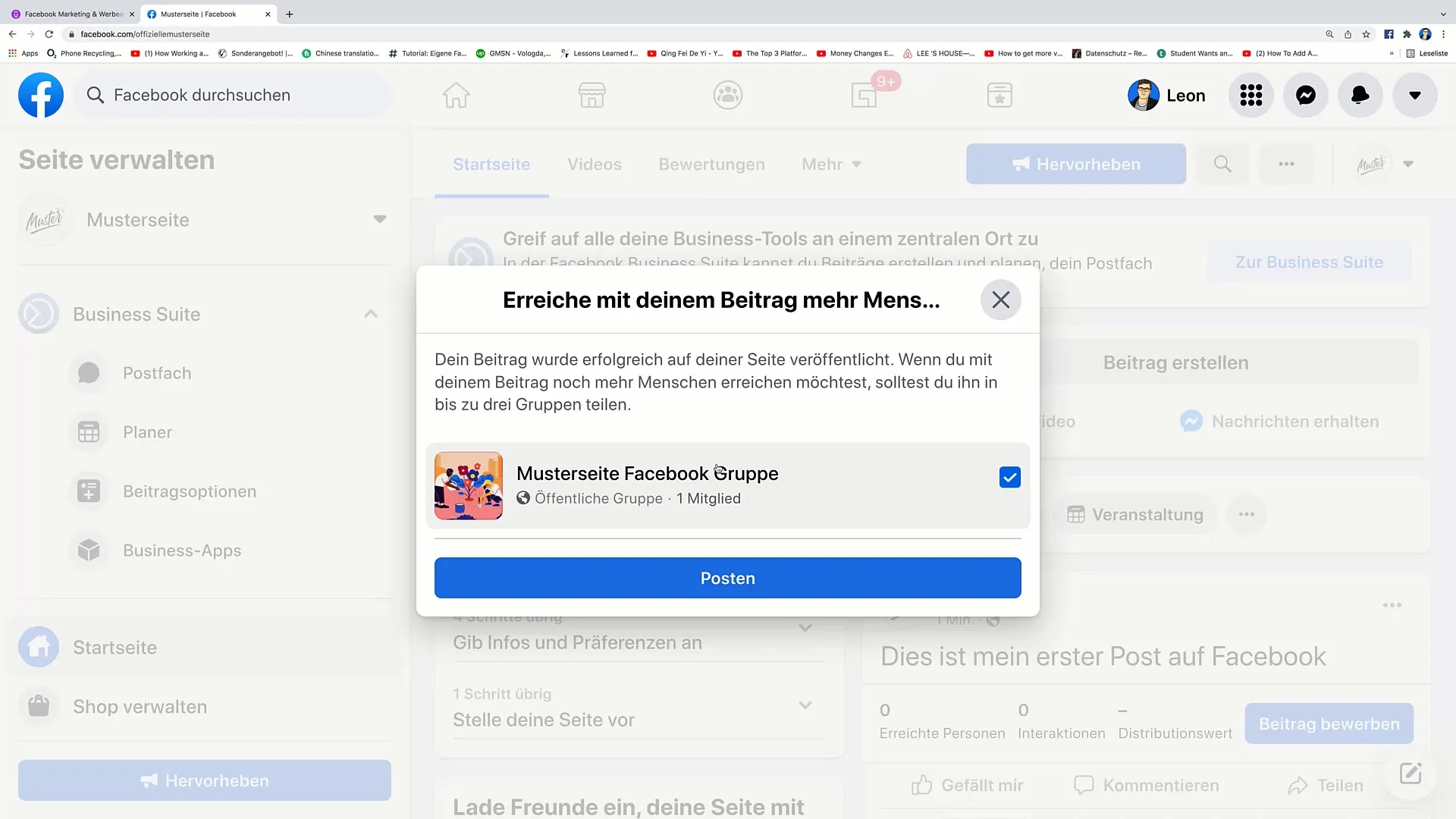This screenshot has width=1456, height=819.
Task: Click Beitrag erstellen button
Action: point(1175,363)
